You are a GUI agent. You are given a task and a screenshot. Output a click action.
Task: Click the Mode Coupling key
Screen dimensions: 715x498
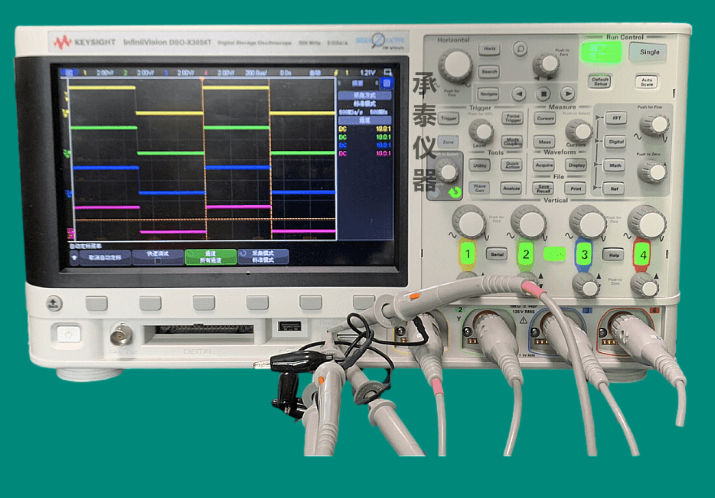(513, 142)
